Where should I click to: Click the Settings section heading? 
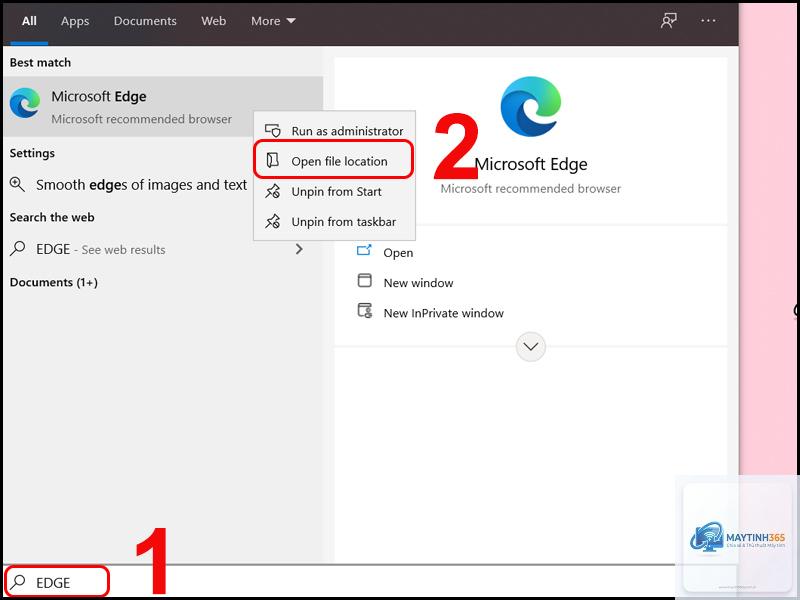pos(32,153)
